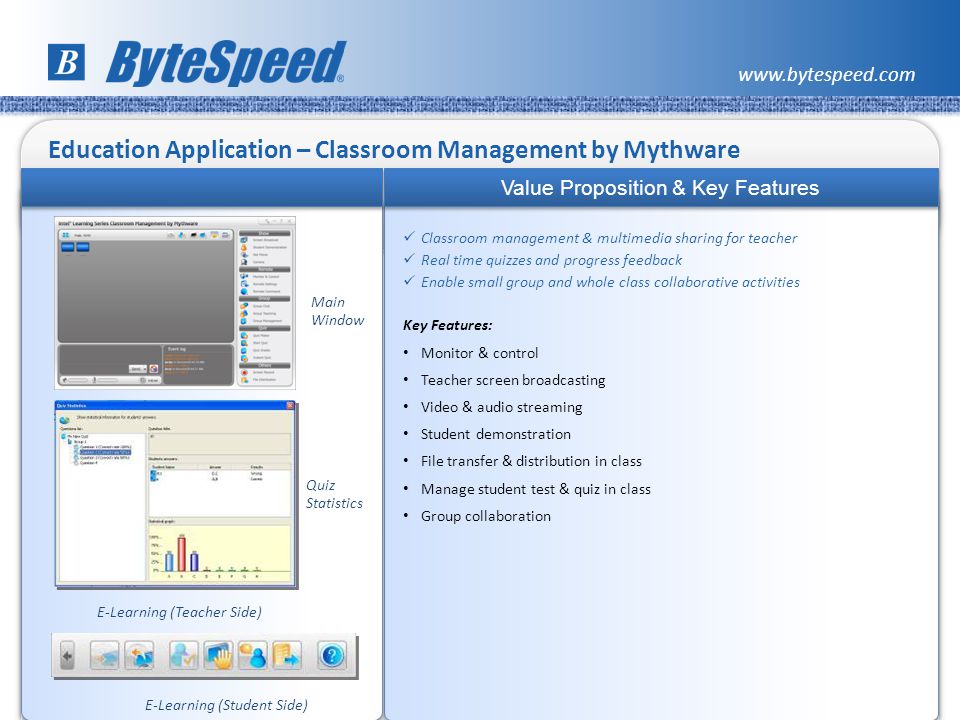Image resolution: width=960 pixels, height=720 pixels.
Task: Click the back arrow on student toolbar
Action: 67,657
